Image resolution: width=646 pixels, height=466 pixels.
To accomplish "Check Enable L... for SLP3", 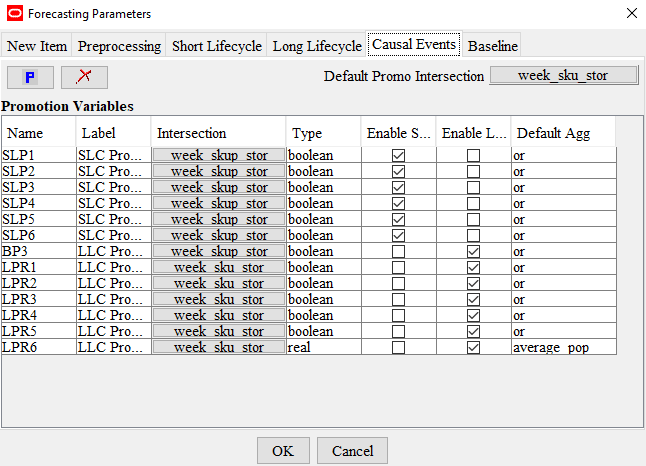I will 473,187.
